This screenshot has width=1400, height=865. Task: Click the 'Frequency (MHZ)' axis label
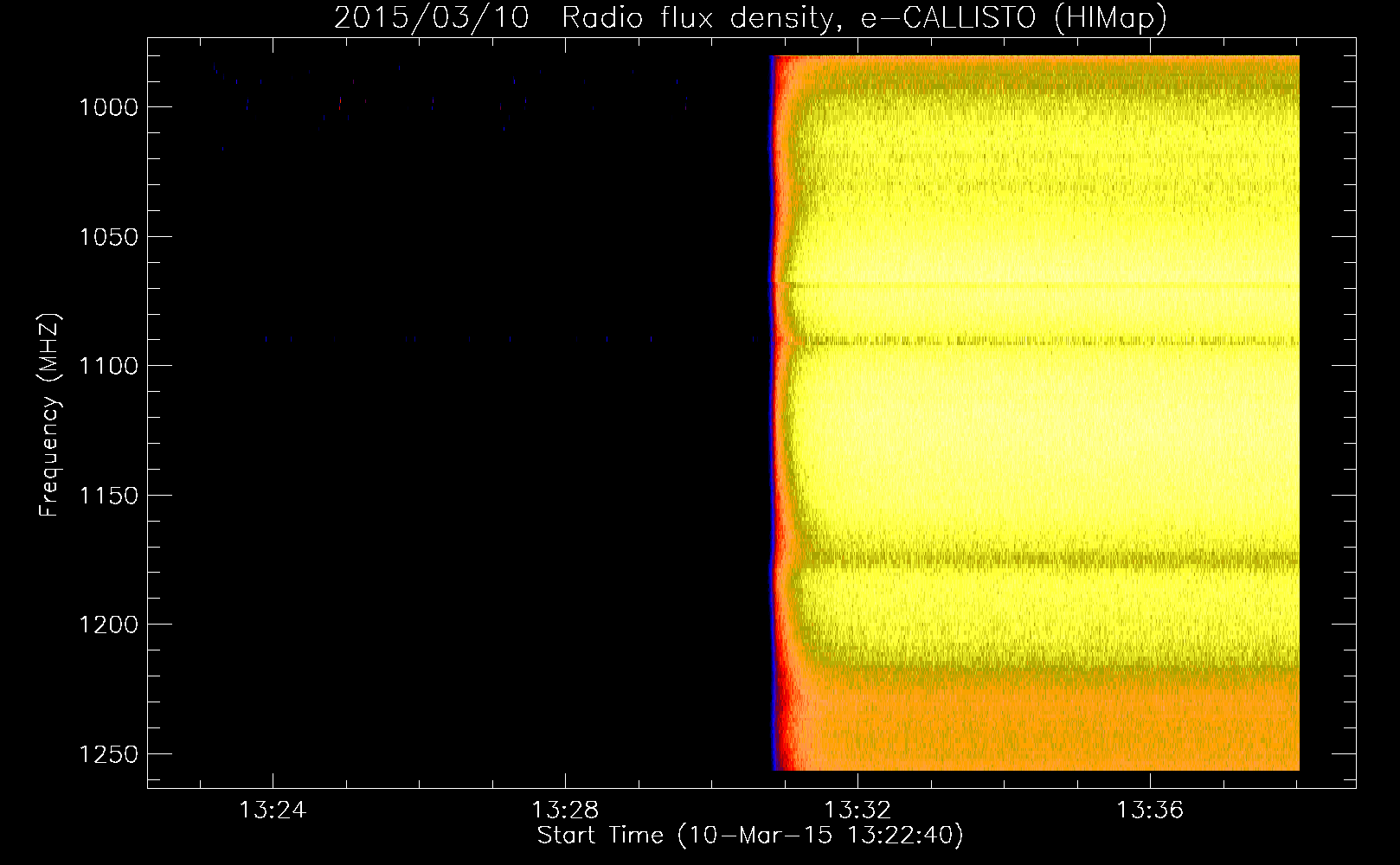tap(49, 415)
